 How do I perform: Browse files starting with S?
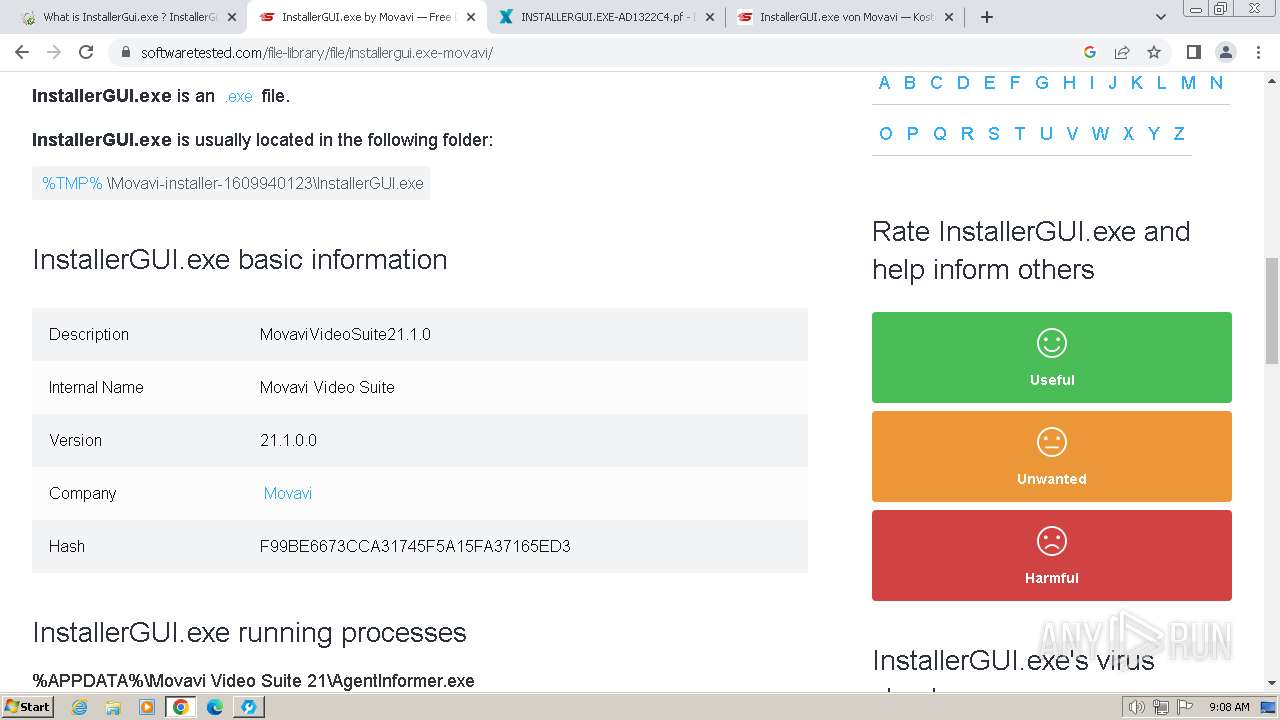click(994, 133)
